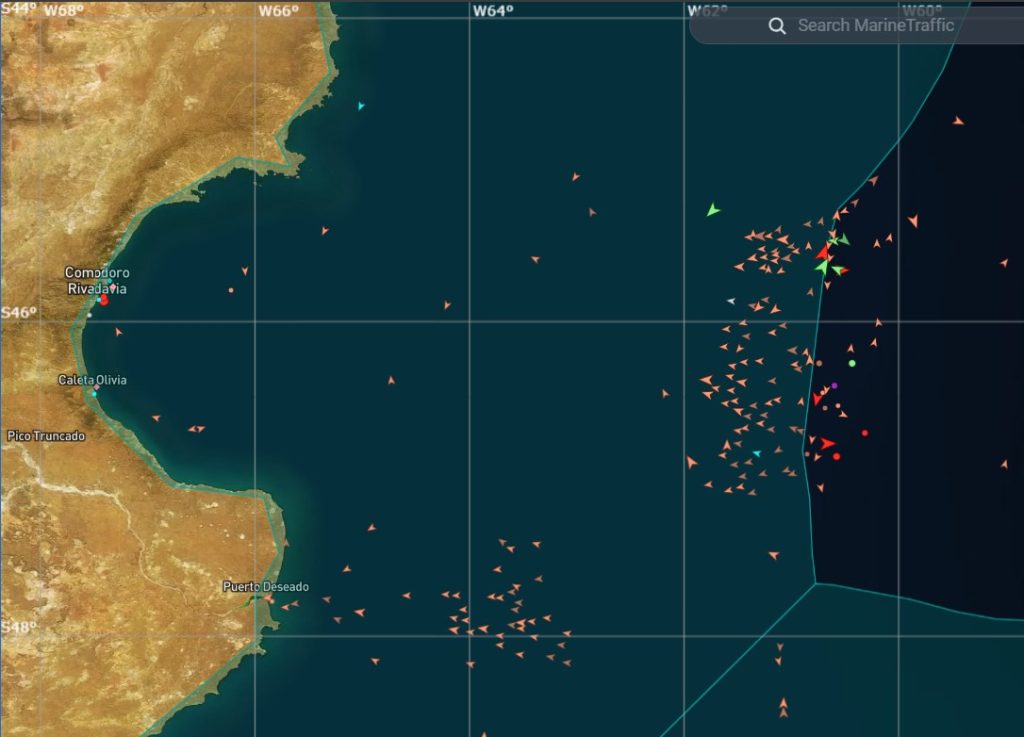
Task: Click the Comodoro Rivadavia city label
Action: coord(97,280)
